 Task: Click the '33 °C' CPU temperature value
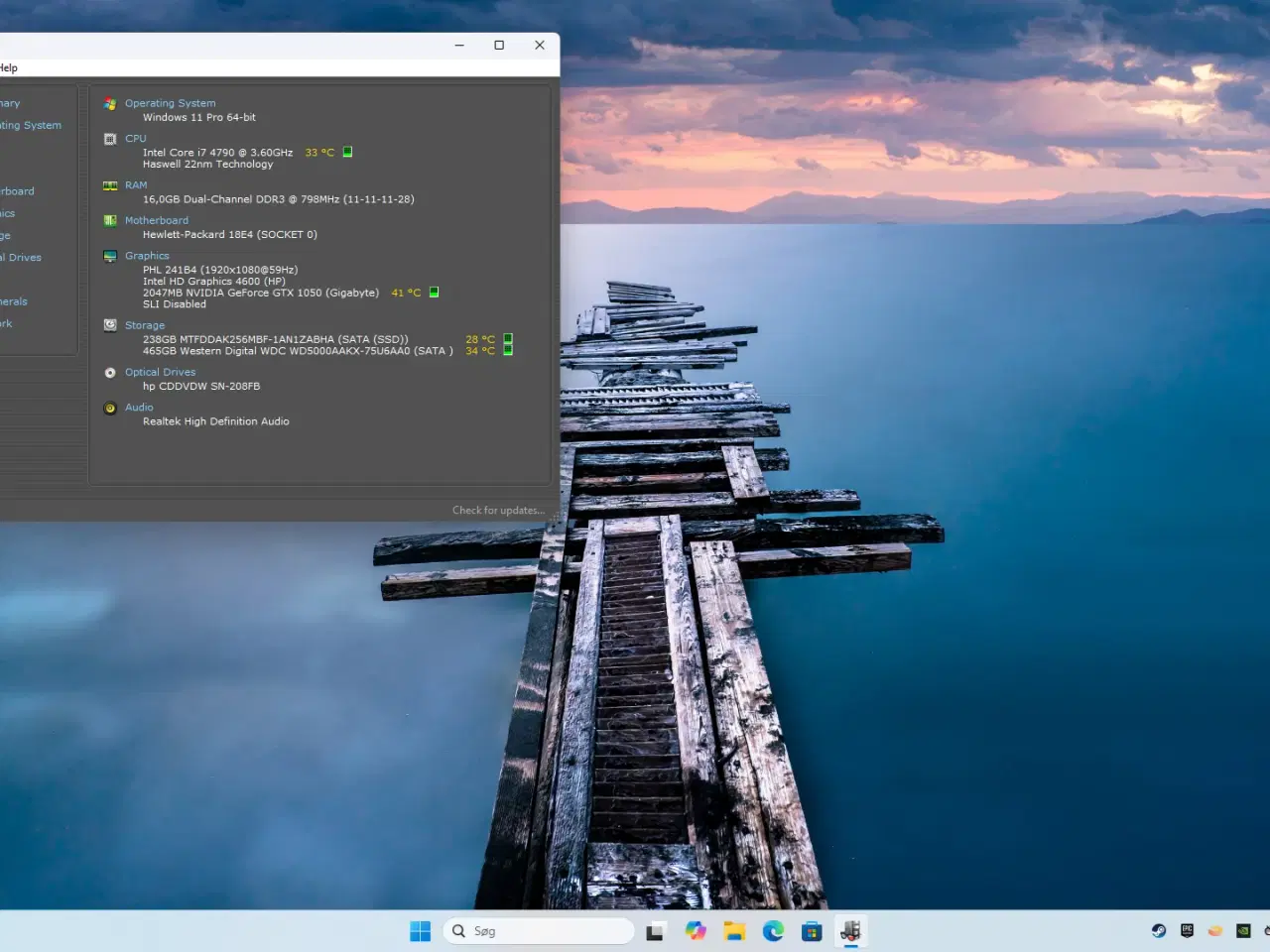[x=319, y=153]
